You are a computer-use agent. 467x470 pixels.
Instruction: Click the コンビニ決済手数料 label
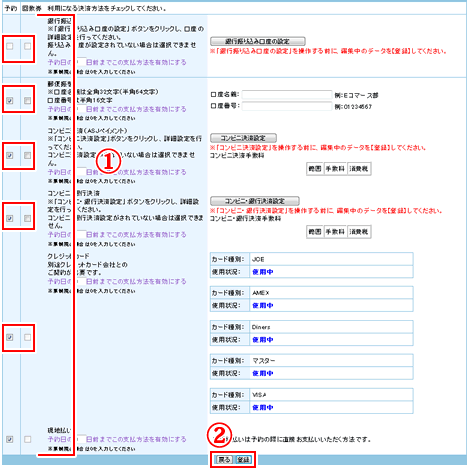pyautogui.click(x=237, y=155)
